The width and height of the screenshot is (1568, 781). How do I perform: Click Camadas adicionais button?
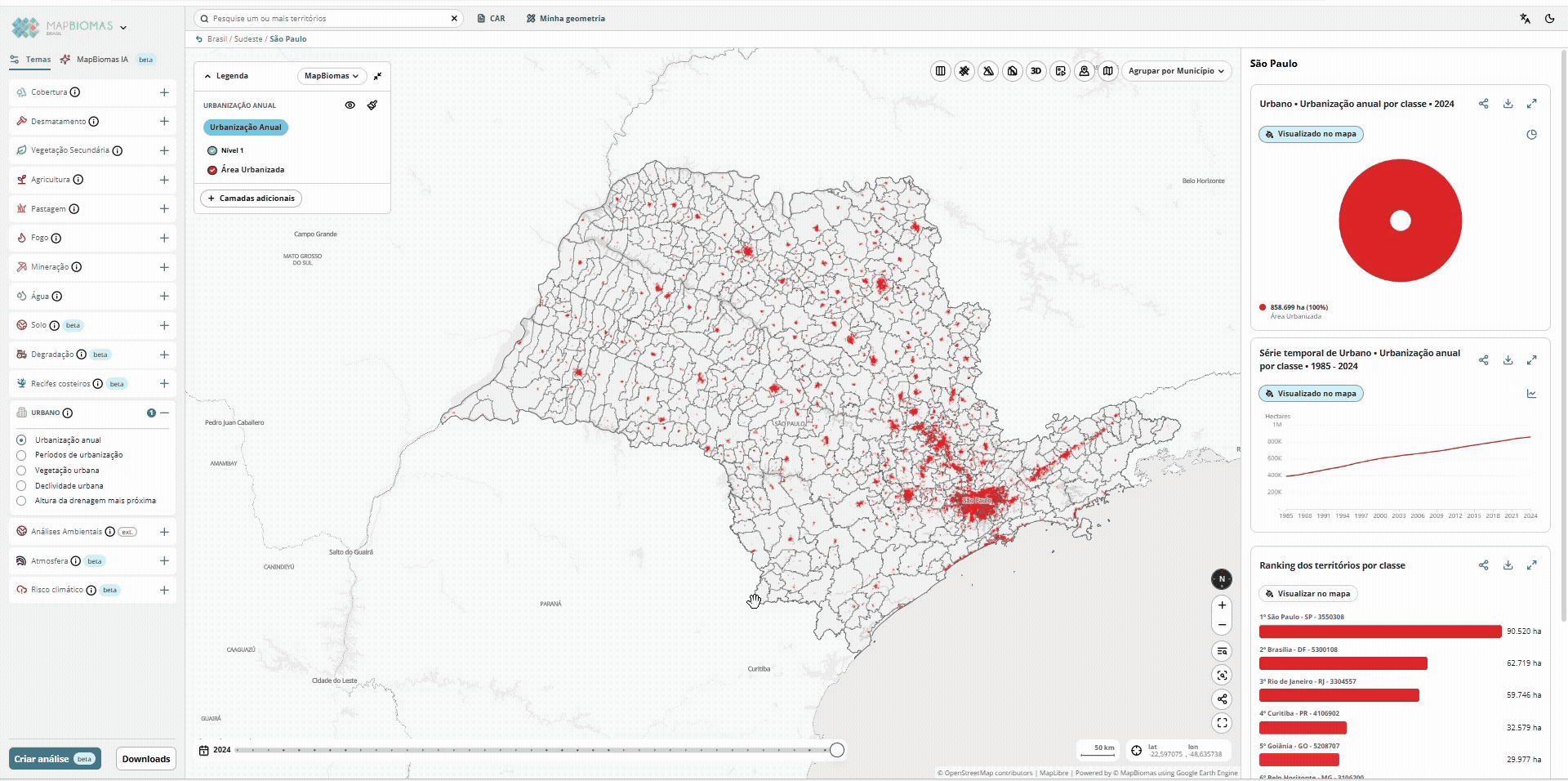click(x=251, y=199)
